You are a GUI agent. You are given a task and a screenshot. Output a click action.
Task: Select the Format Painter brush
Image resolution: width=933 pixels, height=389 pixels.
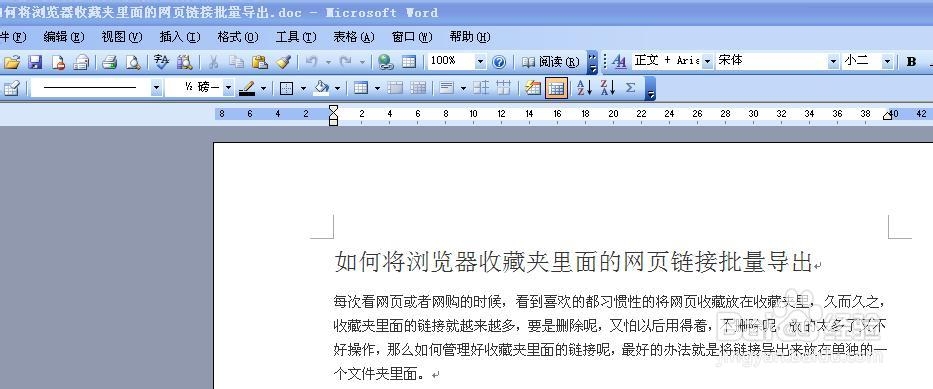coord(283,61)
